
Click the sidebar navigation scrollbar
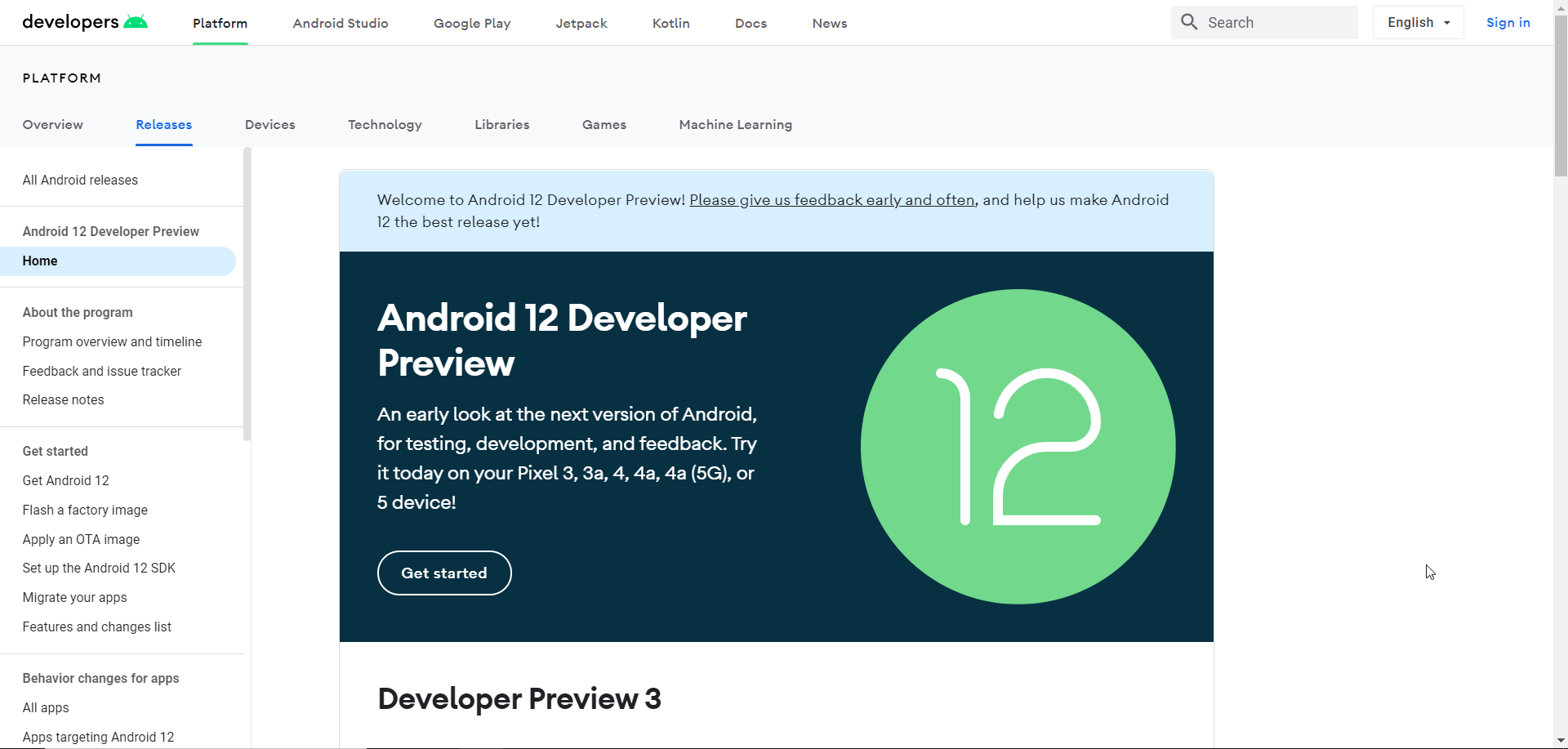click(247, 294)
